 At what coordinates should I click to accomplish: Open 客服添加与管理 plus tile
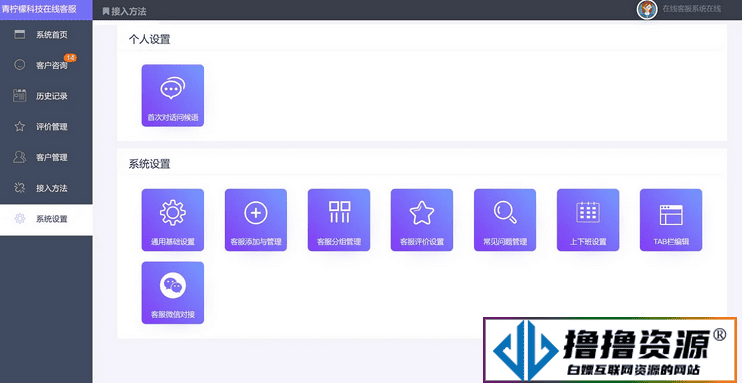pyautogui.click(x=256, y=220)
